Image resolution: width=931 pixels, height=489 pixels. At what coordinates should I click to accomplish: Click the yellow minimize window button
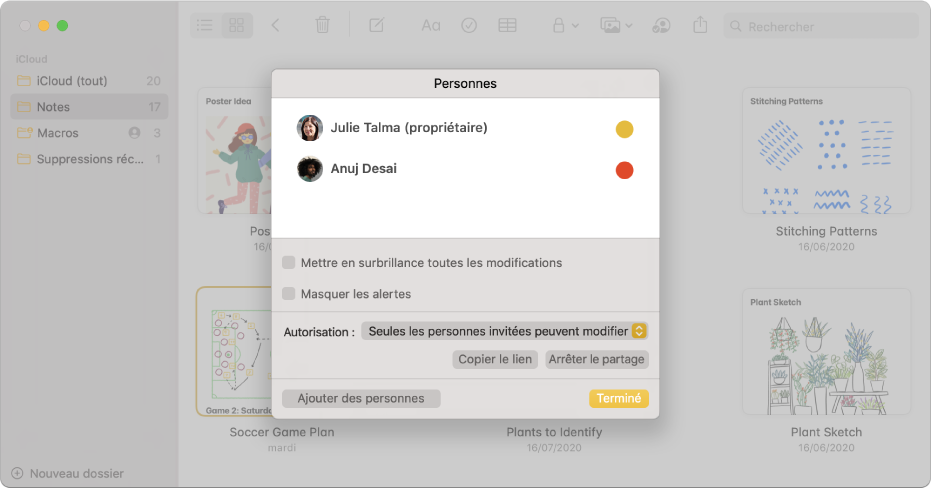pos(43,26)
